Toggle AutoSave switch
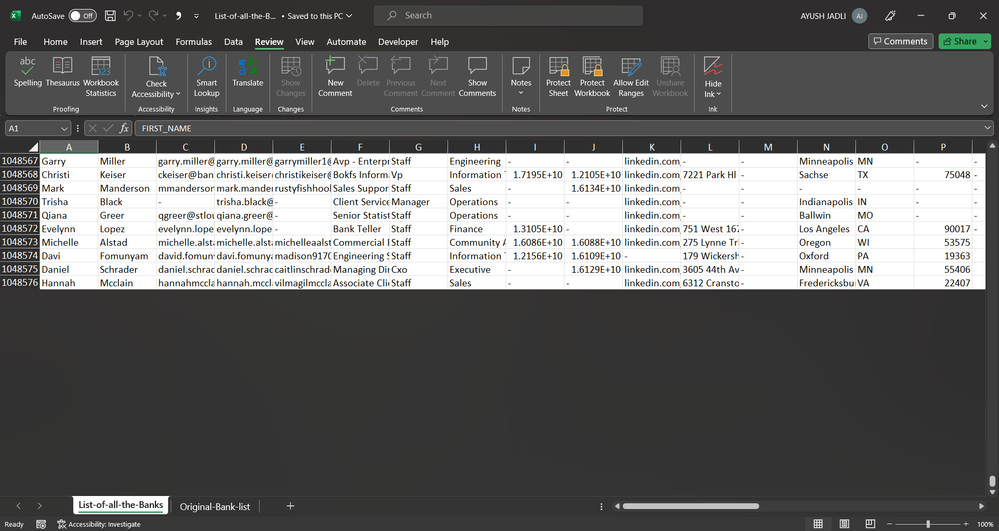 [x=83, y=16]
